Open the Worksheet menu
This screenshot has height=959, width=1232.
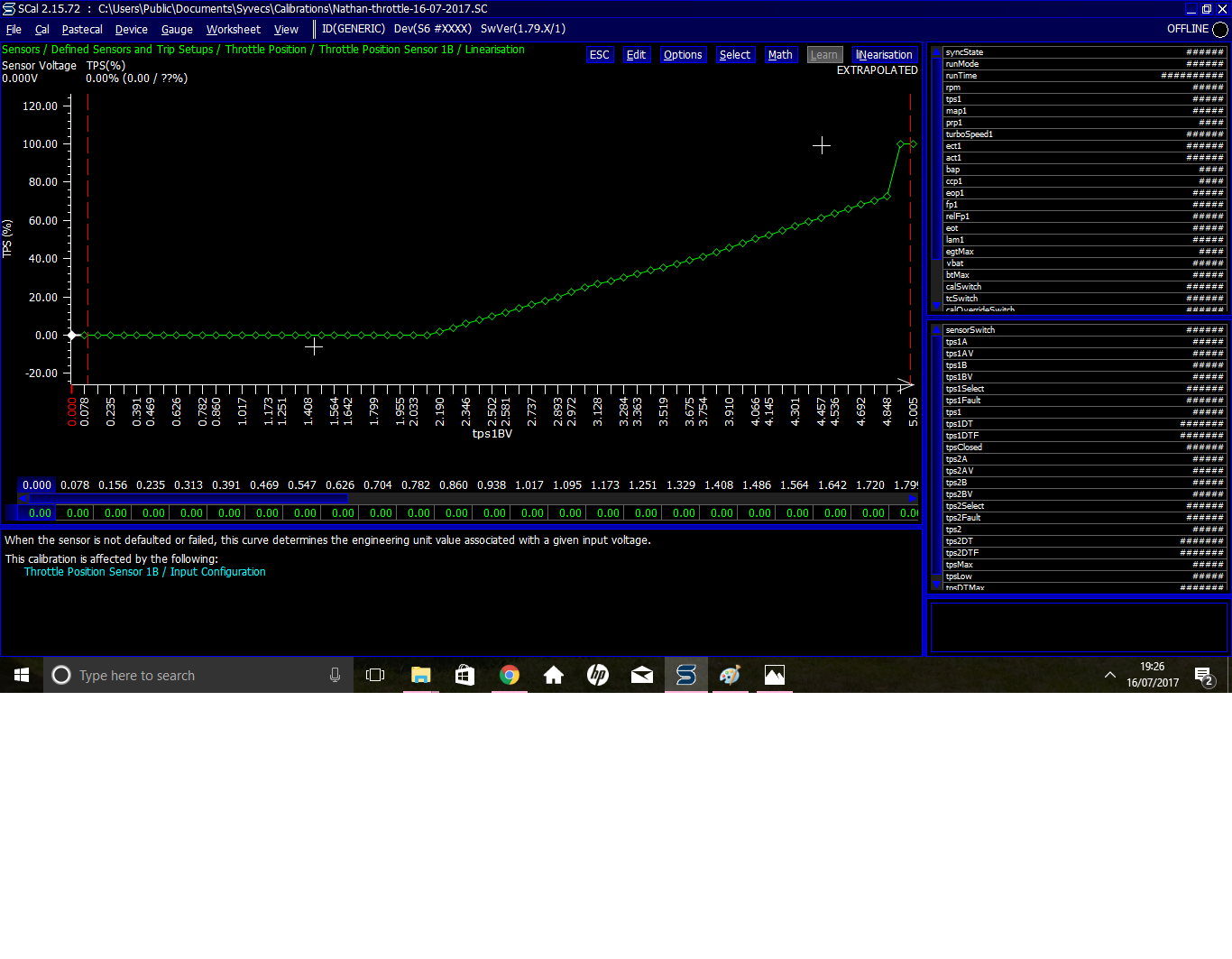[233, 30]
